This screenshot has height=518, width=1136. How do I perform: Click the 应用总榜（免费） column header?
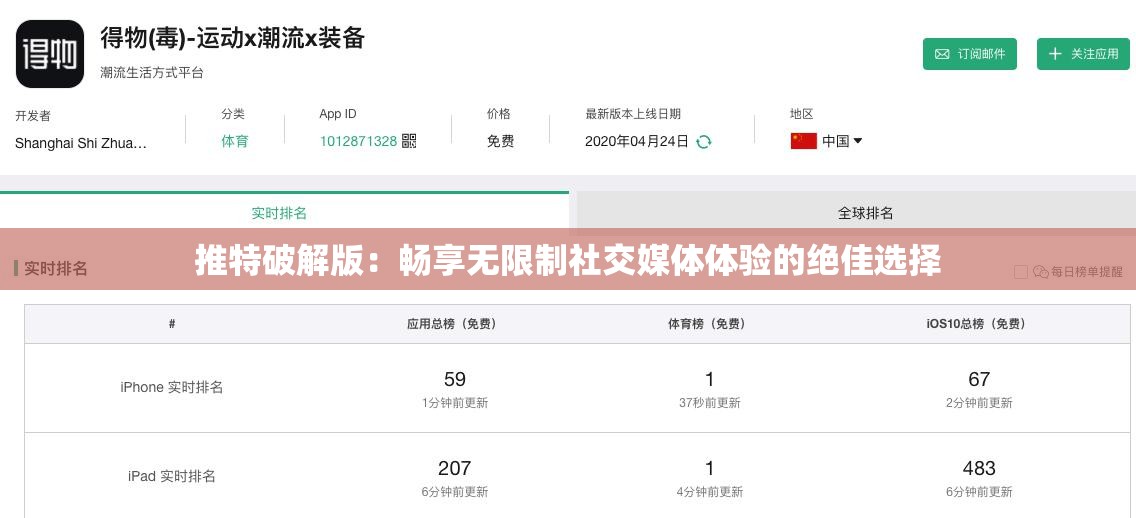454,325
